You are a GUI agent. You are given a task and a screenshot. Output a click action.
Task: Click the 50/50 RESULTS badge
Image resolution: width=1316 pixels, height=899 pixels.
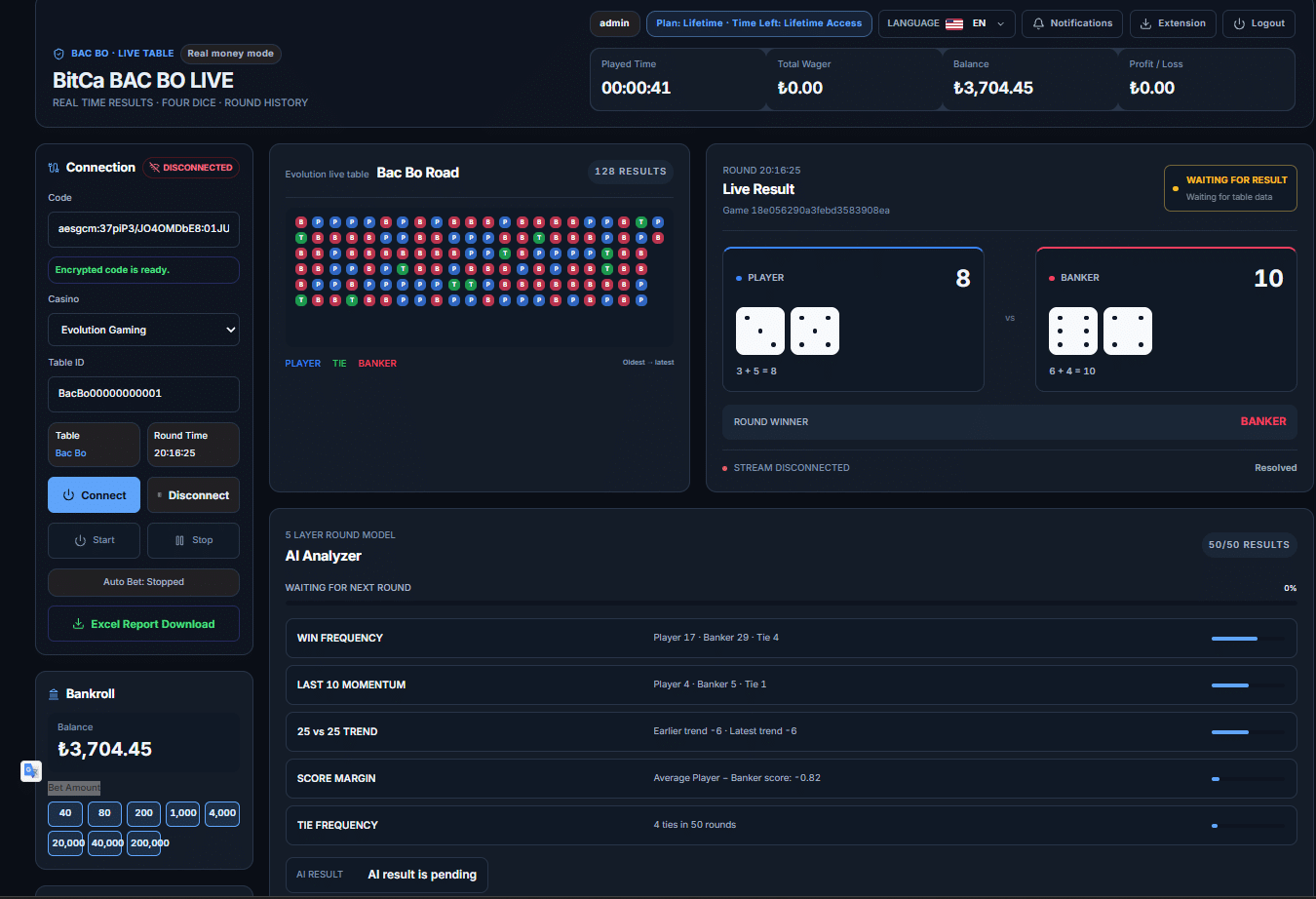pyautogui.click(x=1249, y=545)
